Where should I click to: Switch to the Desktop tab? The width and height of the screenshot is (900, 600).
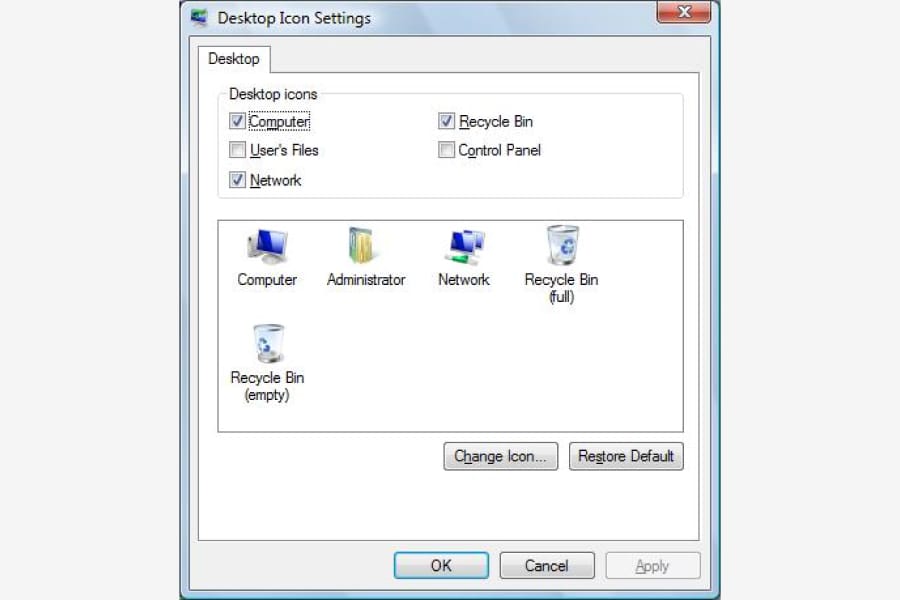click(234, 59)
